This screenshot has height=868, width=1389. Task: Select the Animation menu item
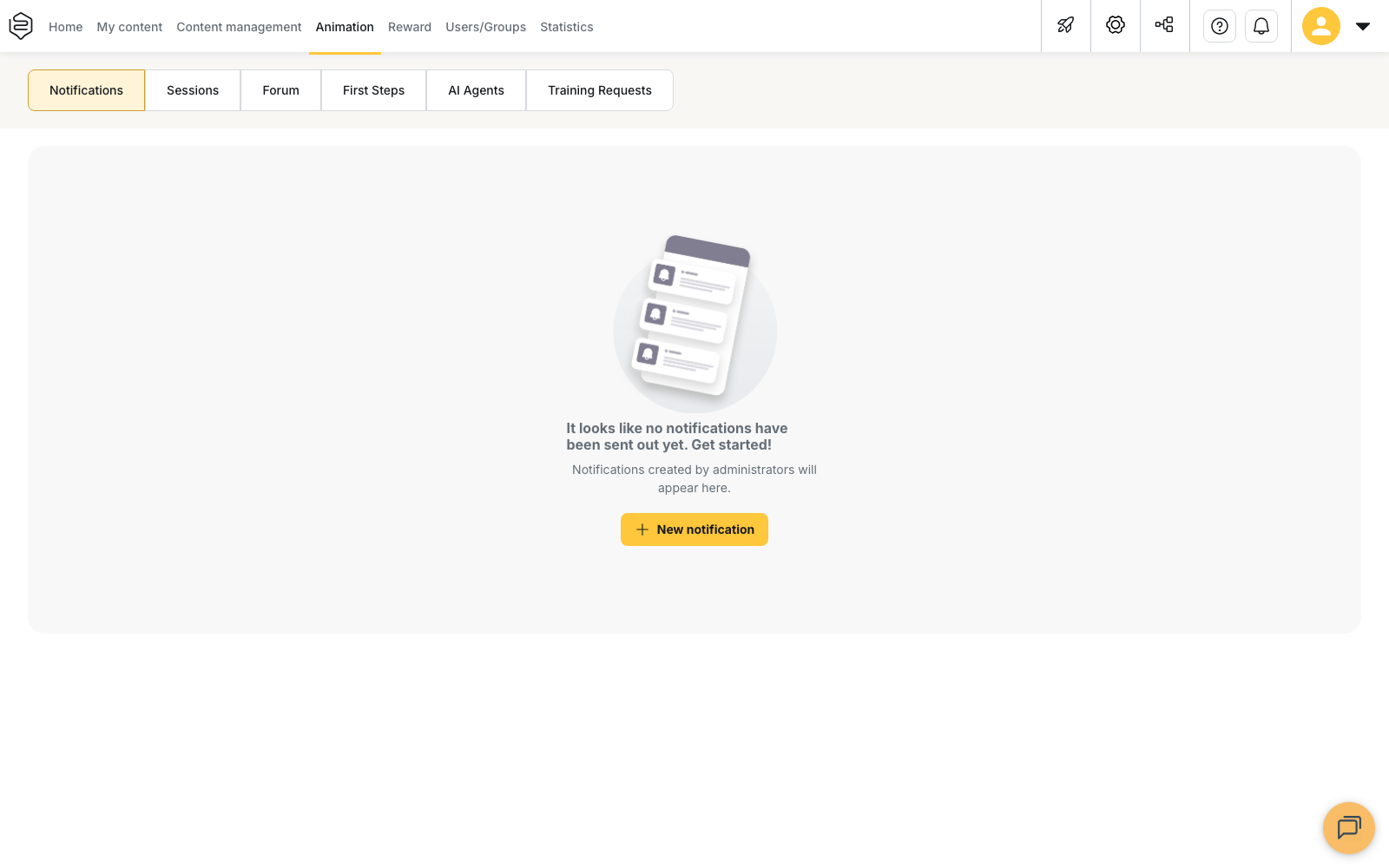345,27
